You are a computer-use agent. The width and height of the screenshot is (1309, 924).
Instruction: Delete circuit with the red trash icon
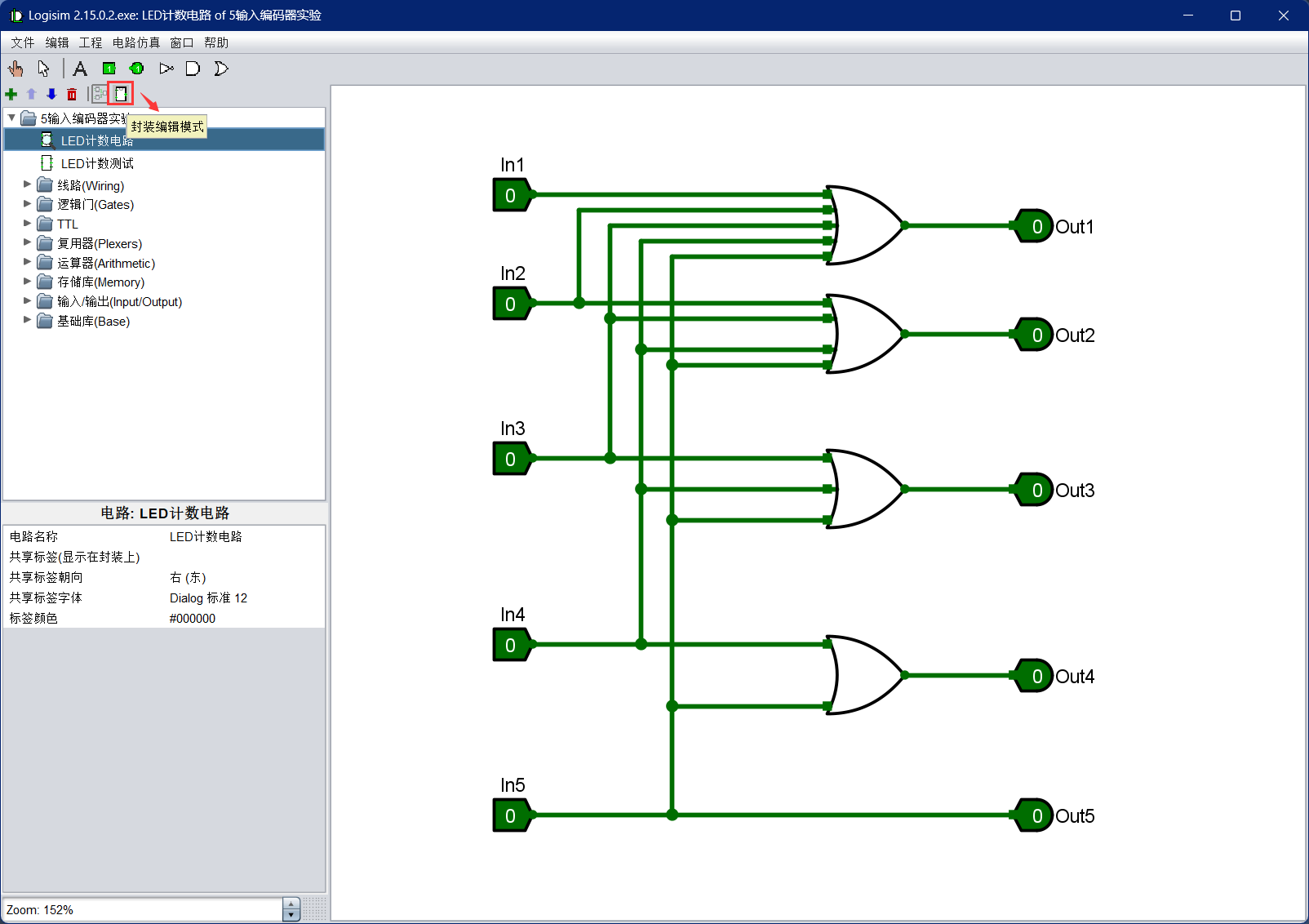coord(72,95)
